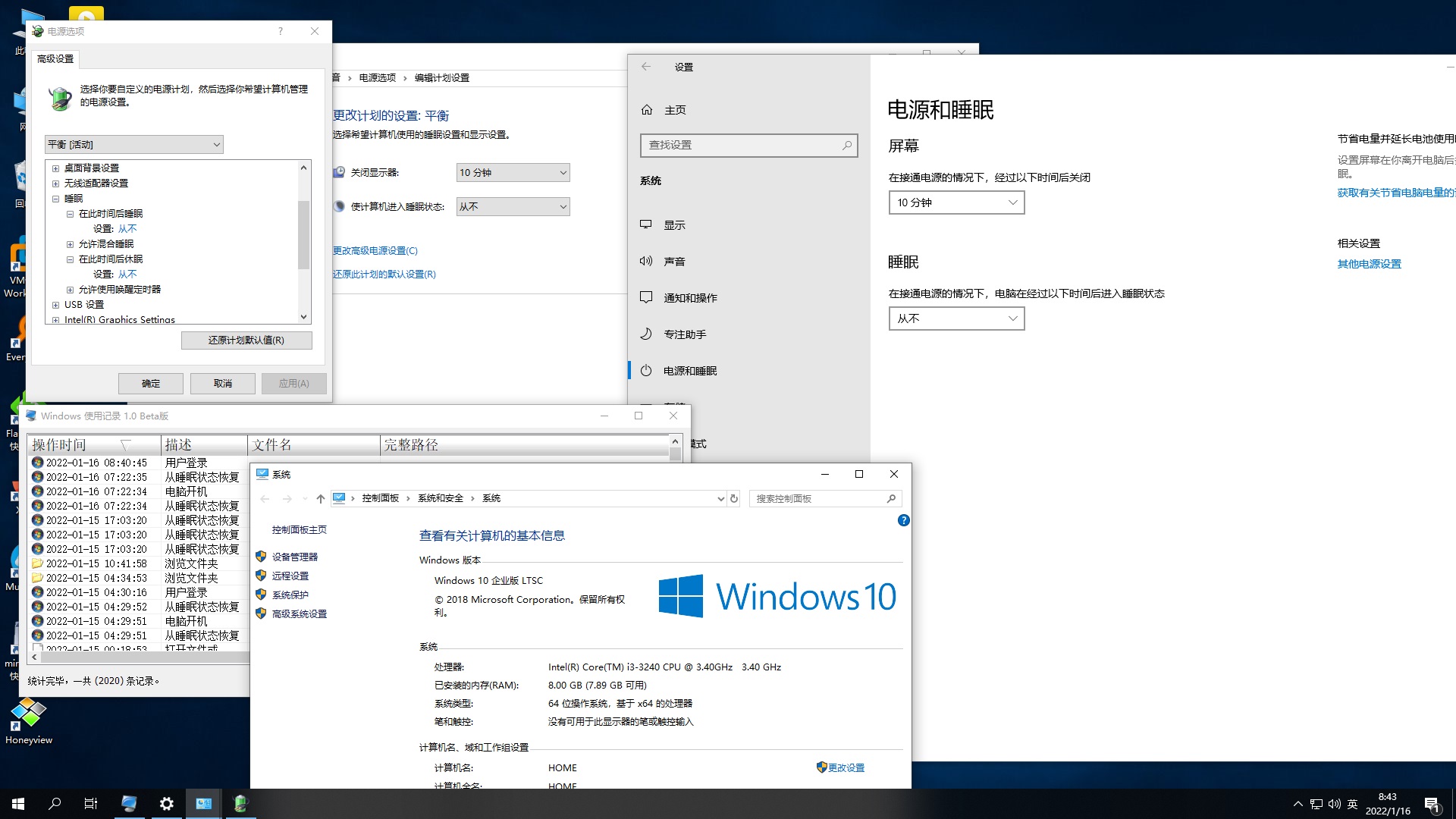Click 应用(A) button in power settings
This screenshot has width=1456, height=819.
[x=294, y=383]
